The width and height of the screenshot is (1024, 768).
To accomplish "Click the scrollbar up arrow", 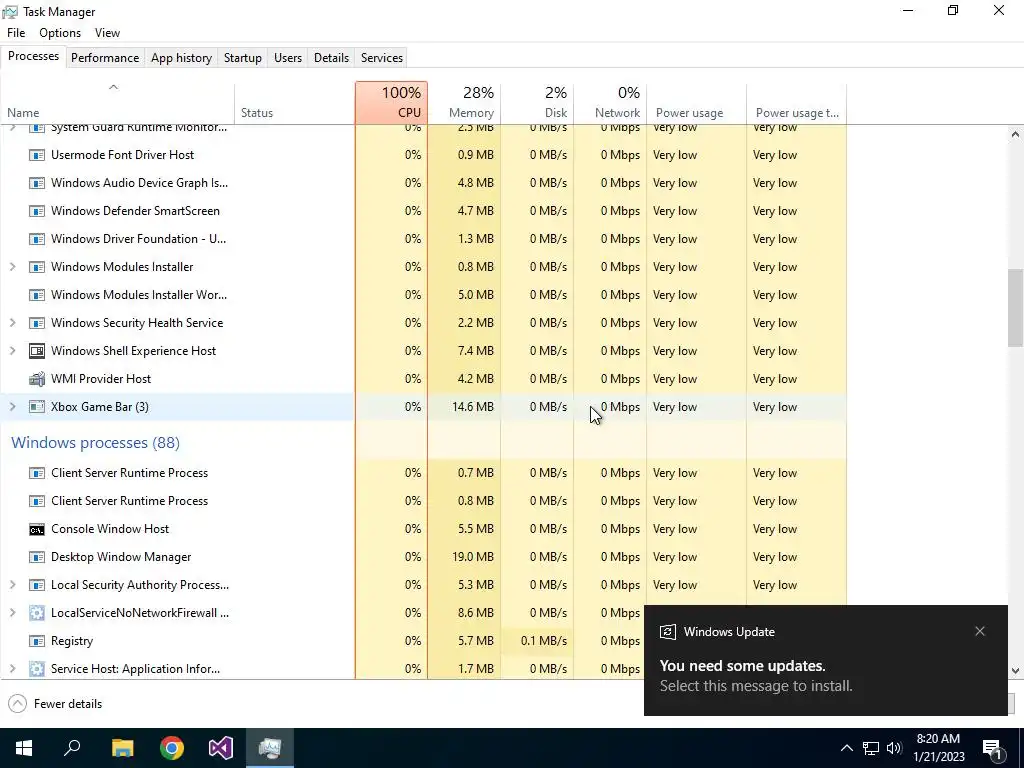I will point(1015,134).
